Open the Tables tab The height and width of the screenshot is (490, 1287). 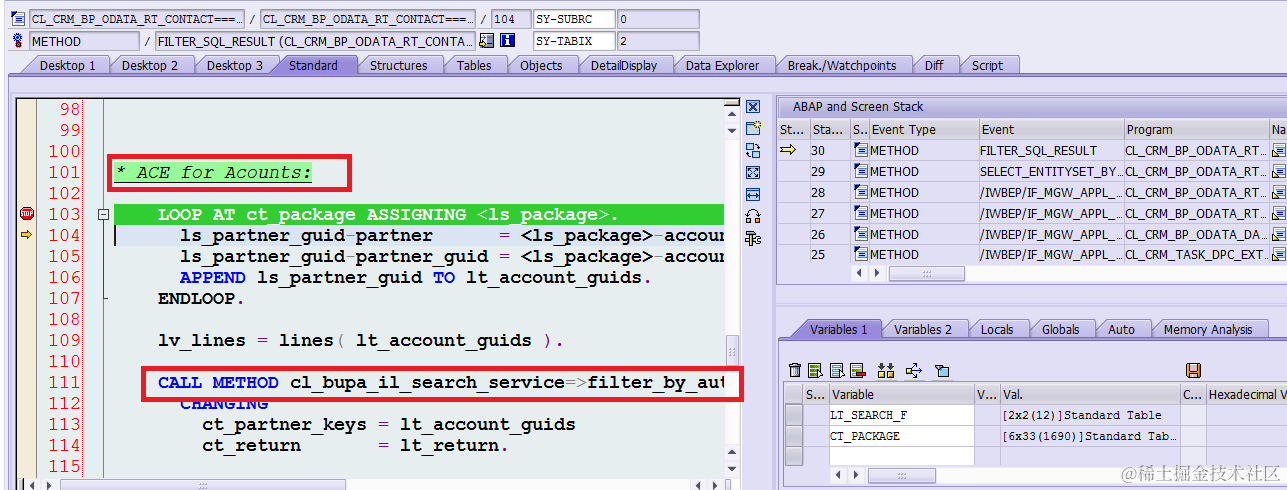point(474,65)
